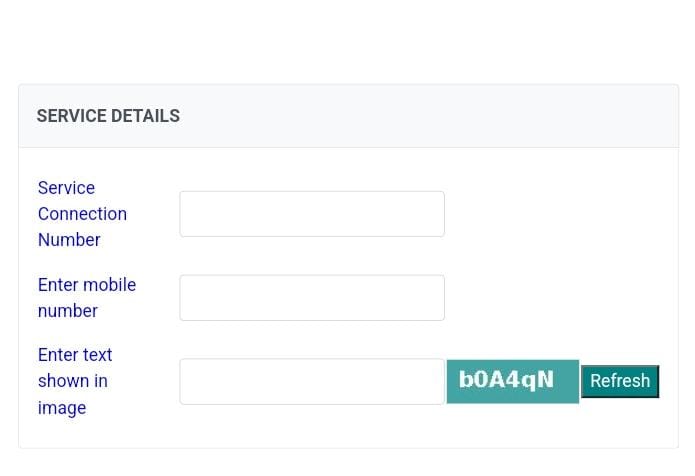Click the word Service in the first label
Image resolution: width=695 pixels, height=476 pixels.
click(x=66, y=188)
